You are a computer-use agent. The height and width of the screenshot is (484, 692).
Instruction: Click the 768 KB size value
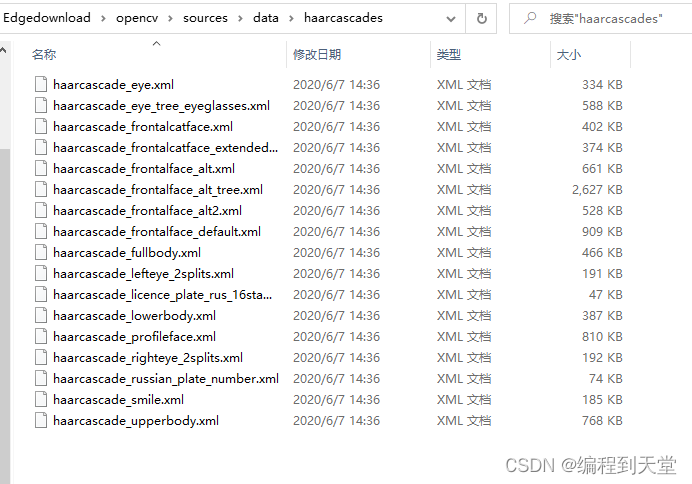click(x=602, y=420)
